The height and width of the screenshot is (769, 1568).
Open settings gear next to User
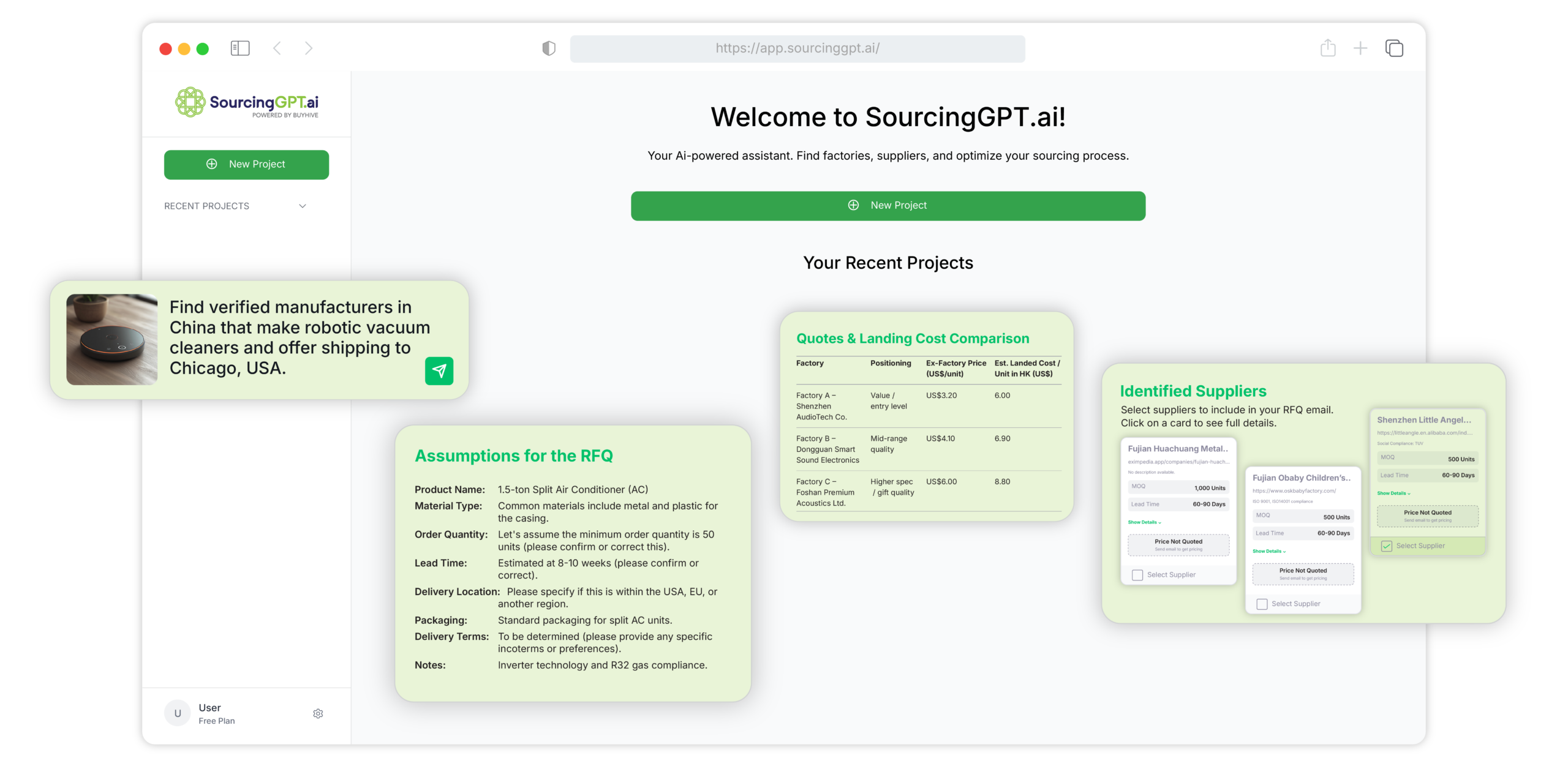click(x=318, y=713)
